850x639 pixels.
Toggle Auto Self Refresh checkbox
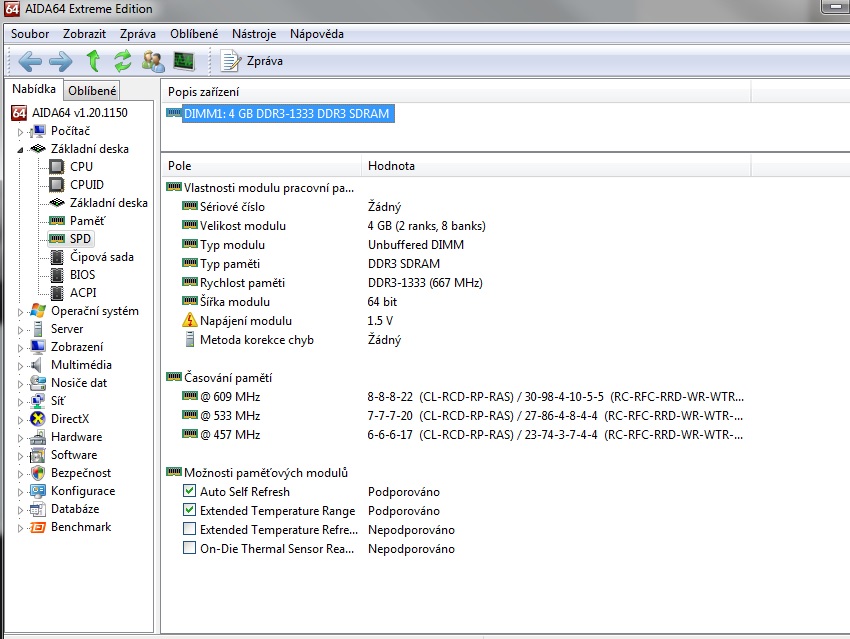189,491
